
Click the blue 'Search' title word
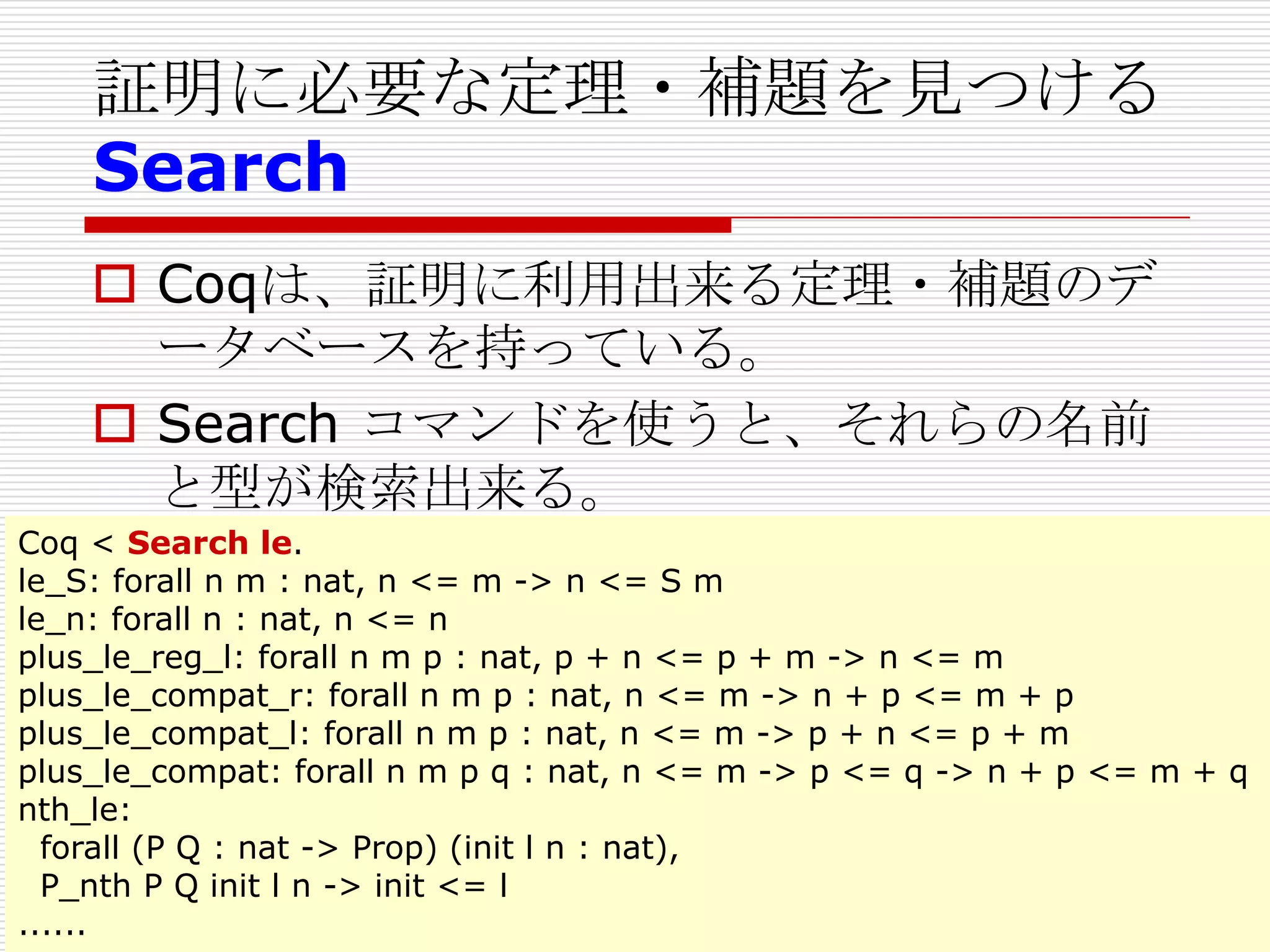point(221,167)
